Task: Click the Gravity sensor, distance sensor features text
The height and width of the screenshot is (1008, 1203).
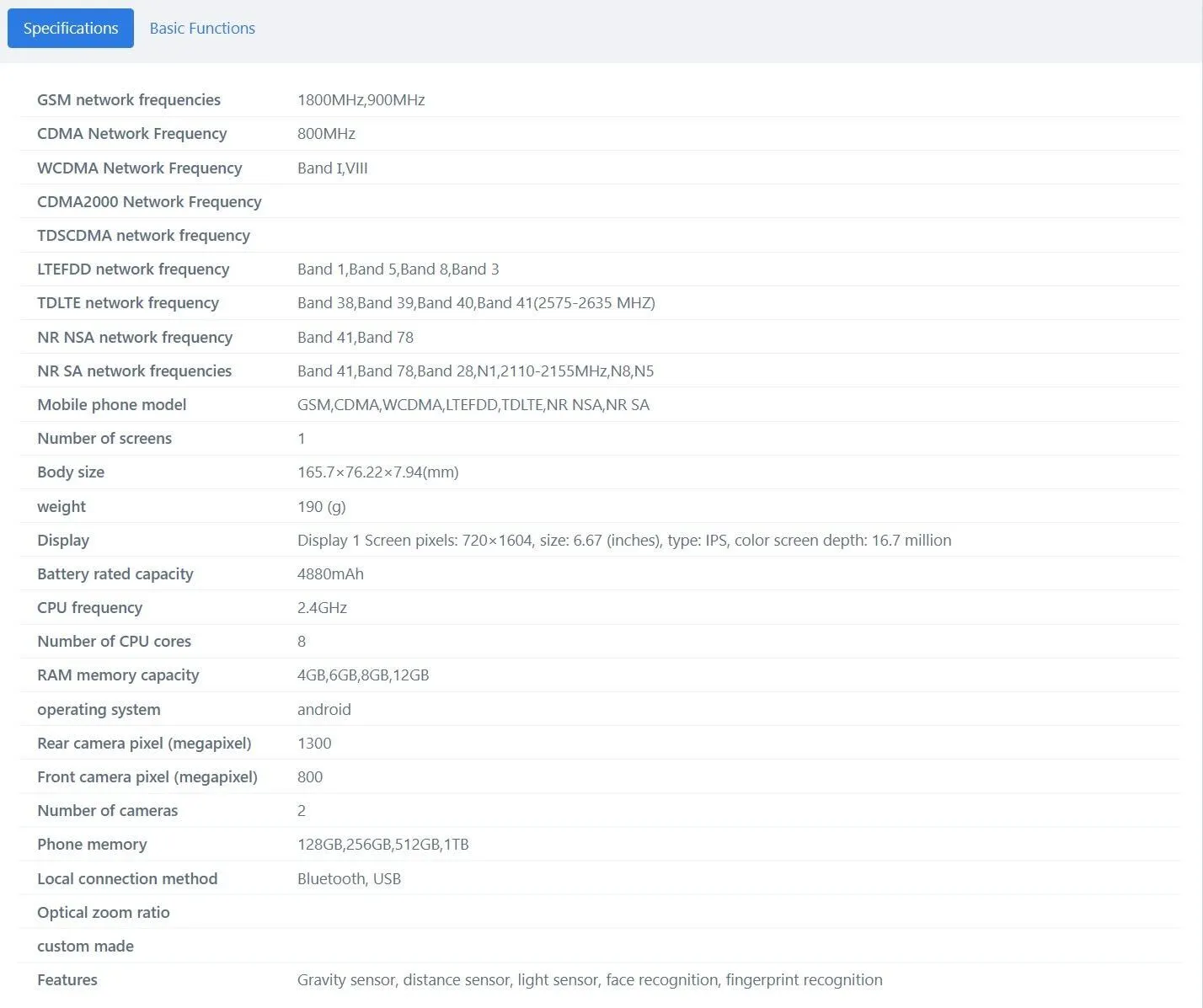Action: (x=590, y=979)
